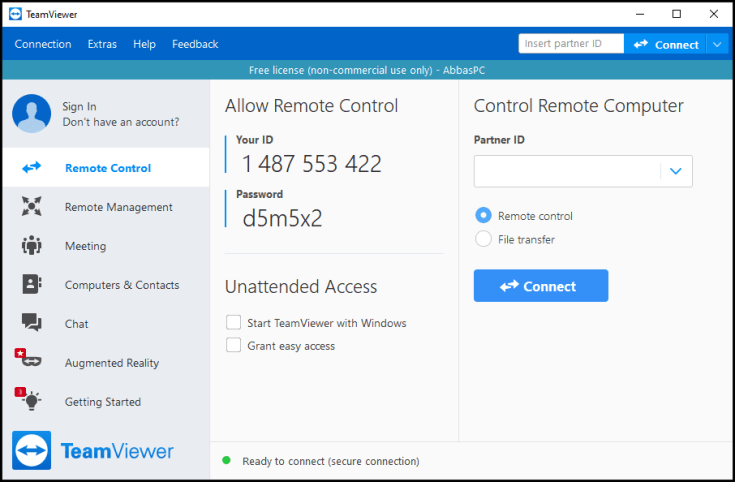Click the Connect button in the top bar
This screenshot has width=735, height=482.
tap(665, 45)
